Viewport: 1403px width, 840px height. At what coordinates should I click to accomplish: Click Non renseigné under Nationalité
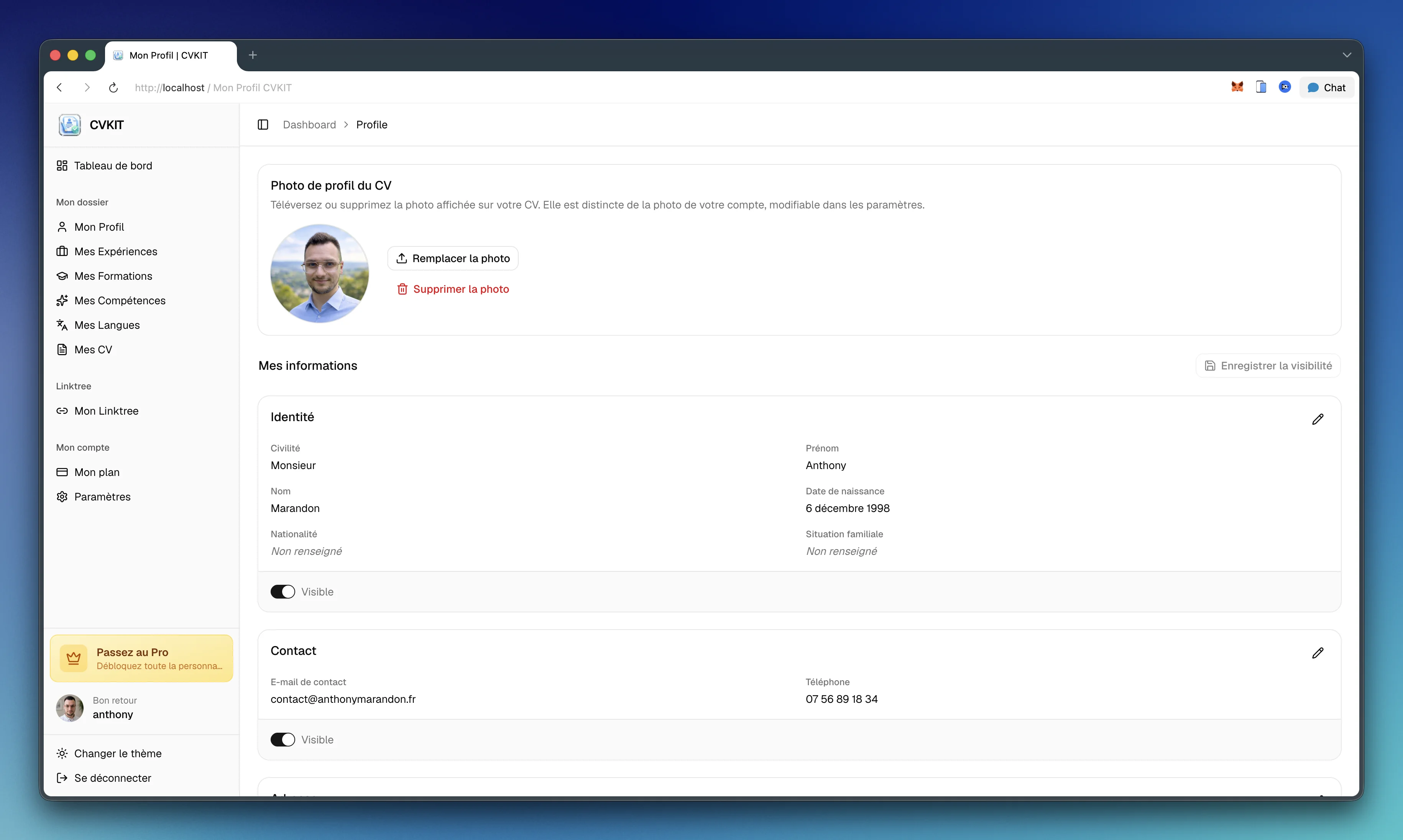pyautogui.click(x=306, y=551)
